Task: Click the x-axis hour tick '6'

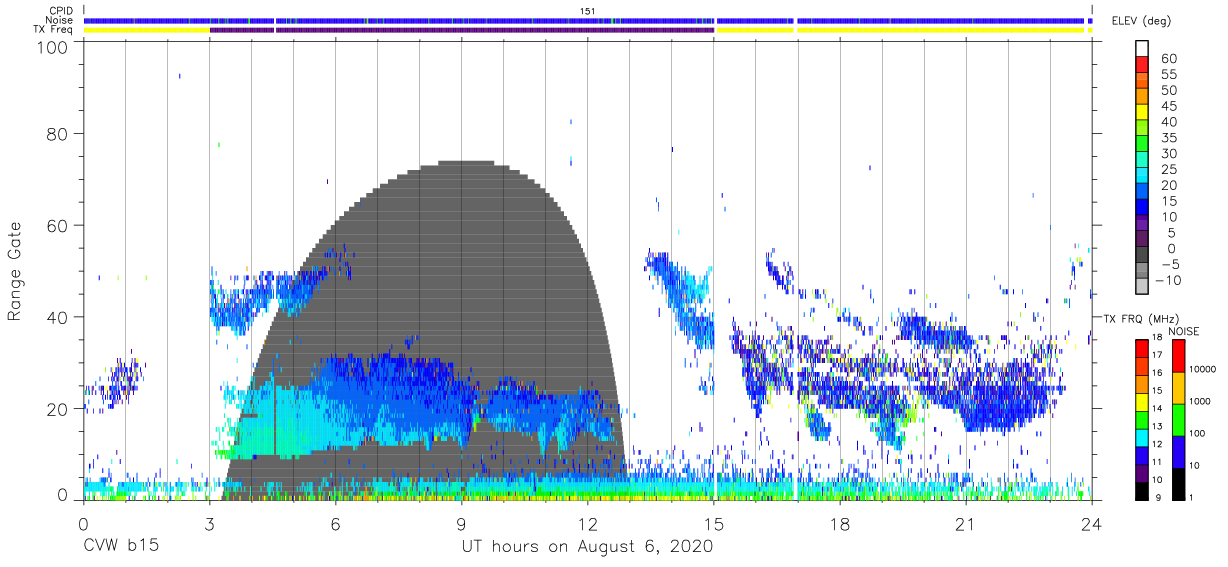Action: click(x=335, y=524)
